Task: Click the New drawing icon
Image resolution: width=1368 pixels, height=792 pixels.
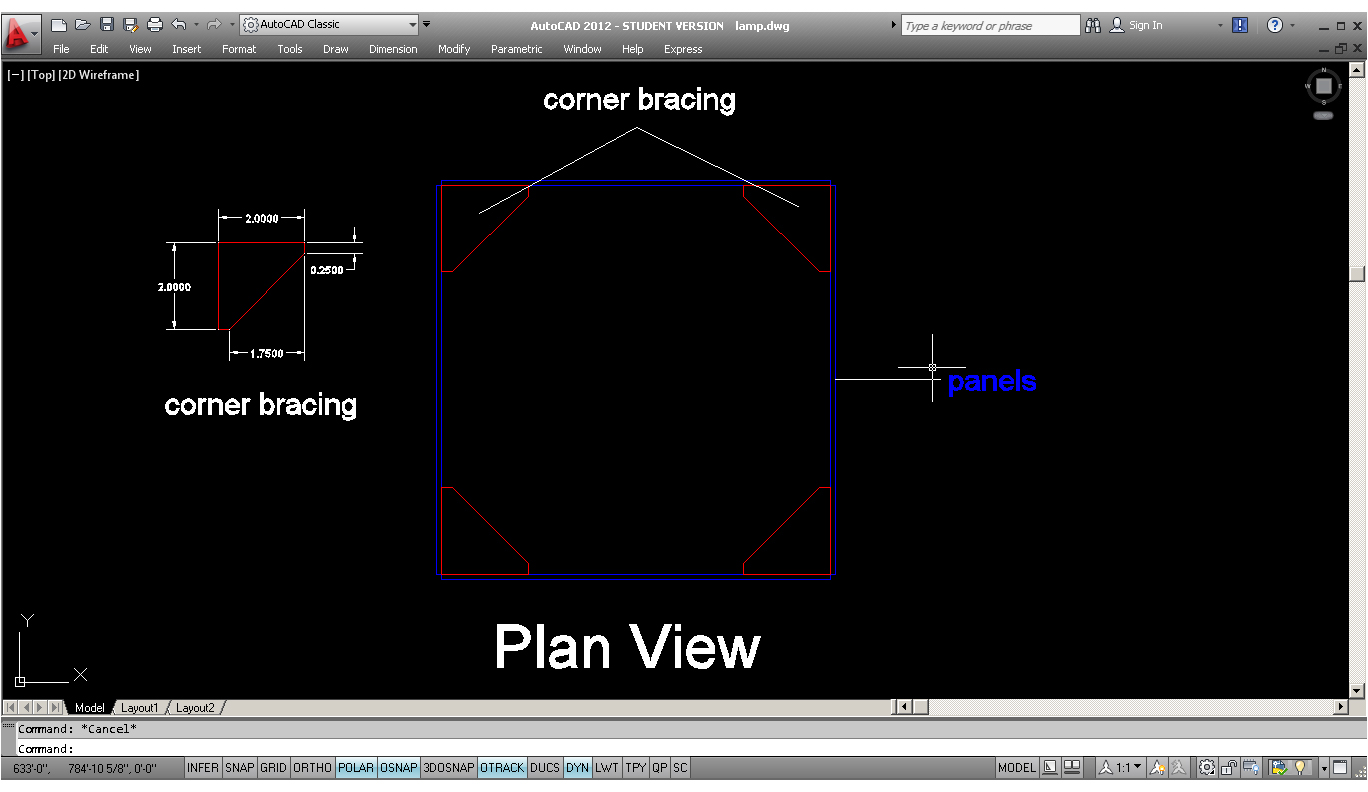Action: (59, 25)
